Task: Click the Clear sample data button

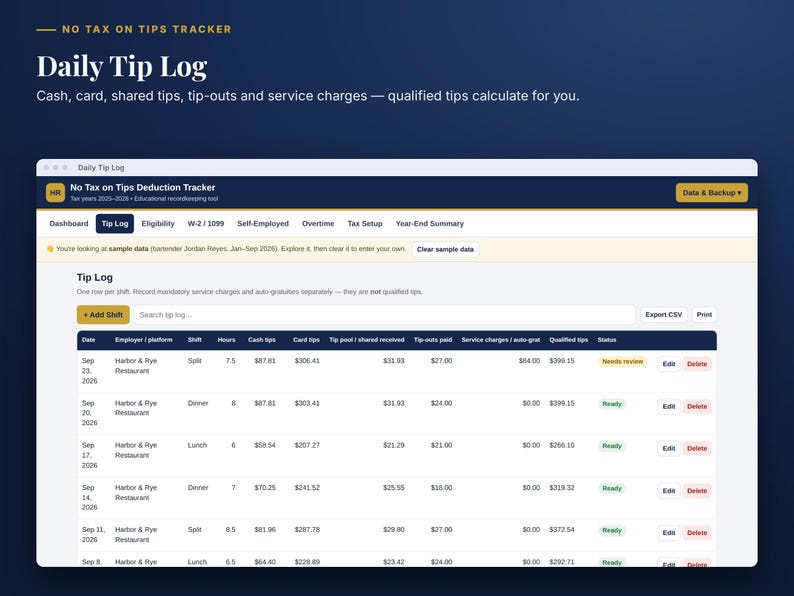Action: 445,249
